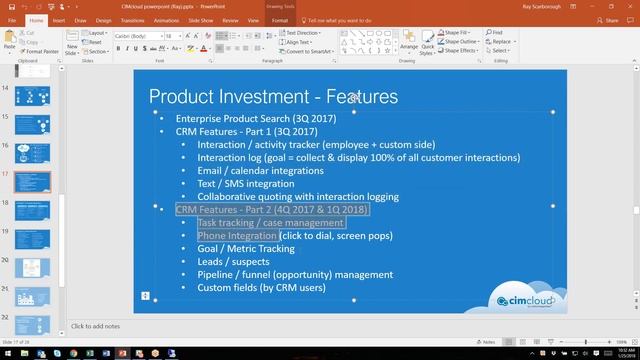The image size is (640, 360).
Task: Switch to the Transitions ribbon tab
Action: click(x=132, y=20)
